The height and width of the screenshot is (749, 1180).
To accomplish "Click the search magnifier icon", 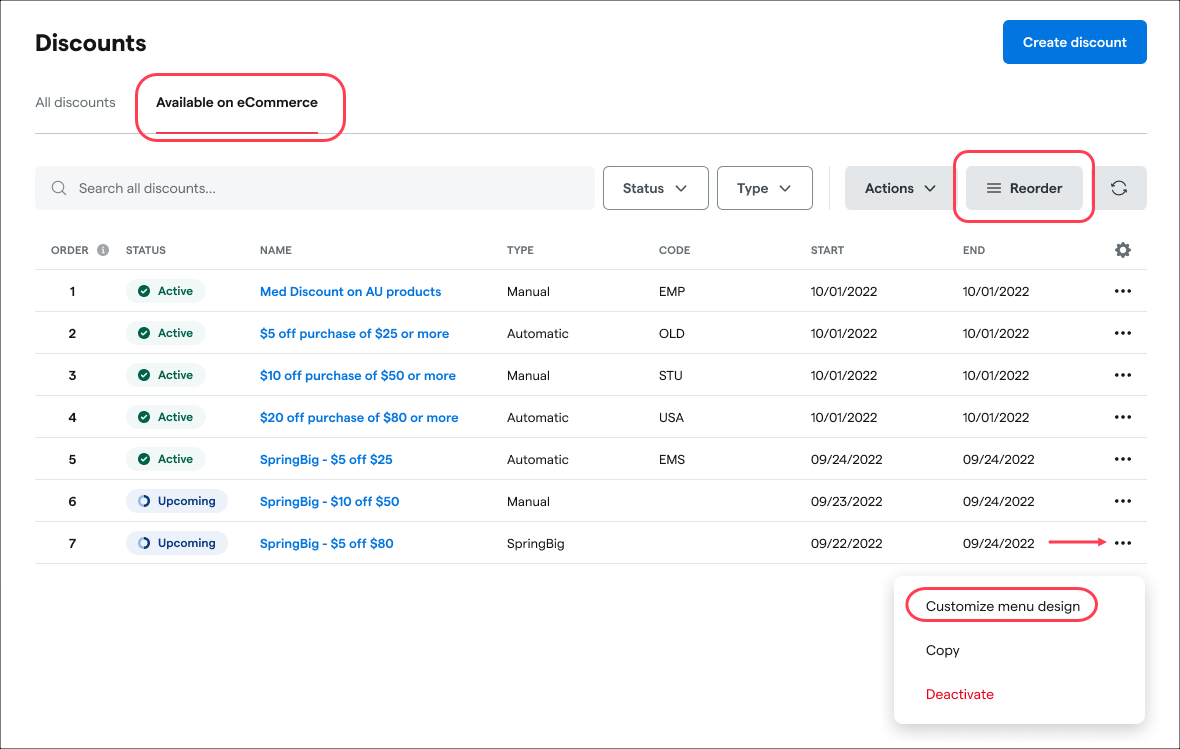I will coord(59,188).
